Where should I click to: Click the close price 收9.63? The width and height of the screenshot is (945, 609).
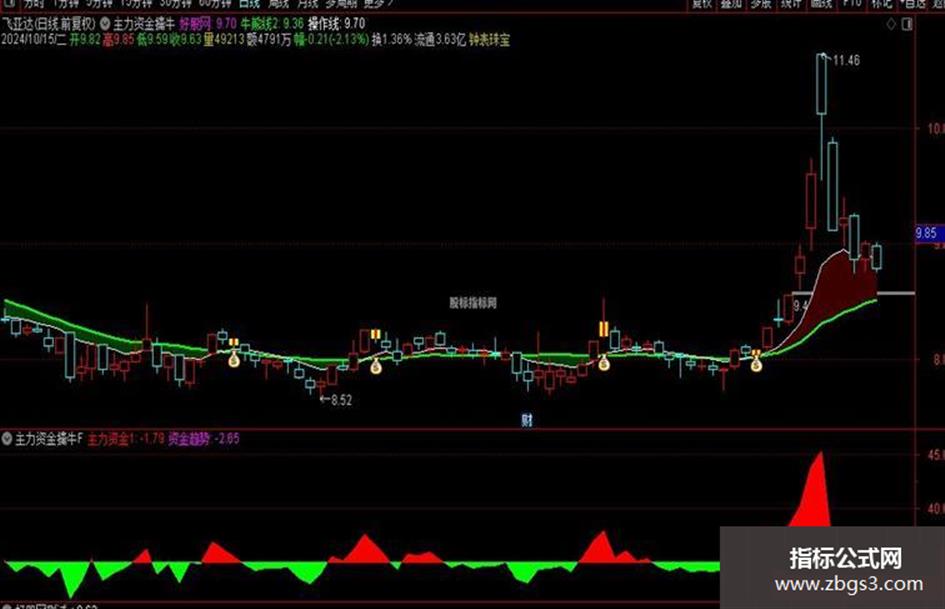point(185,40)
